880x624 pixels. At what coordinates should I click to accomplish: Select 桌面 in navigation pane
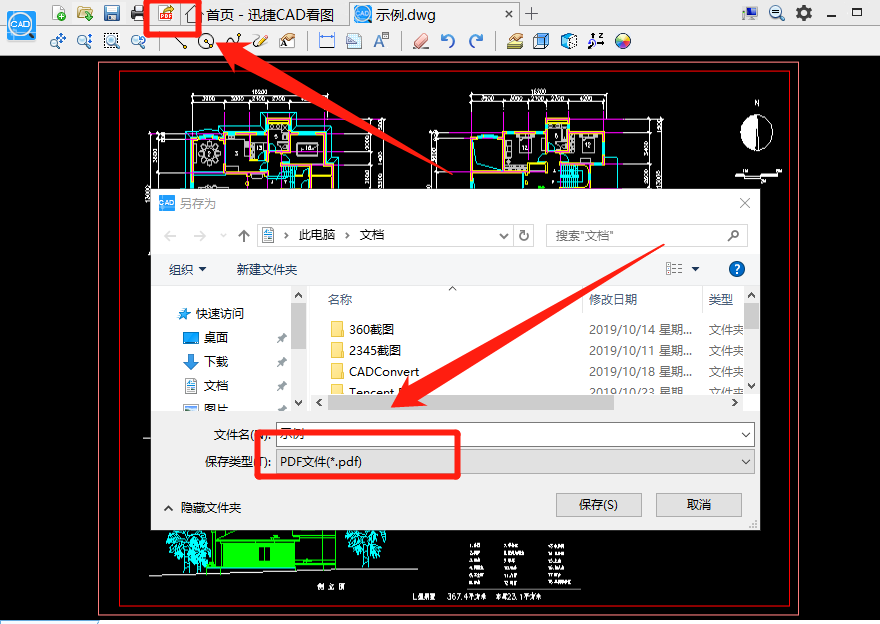205,338
